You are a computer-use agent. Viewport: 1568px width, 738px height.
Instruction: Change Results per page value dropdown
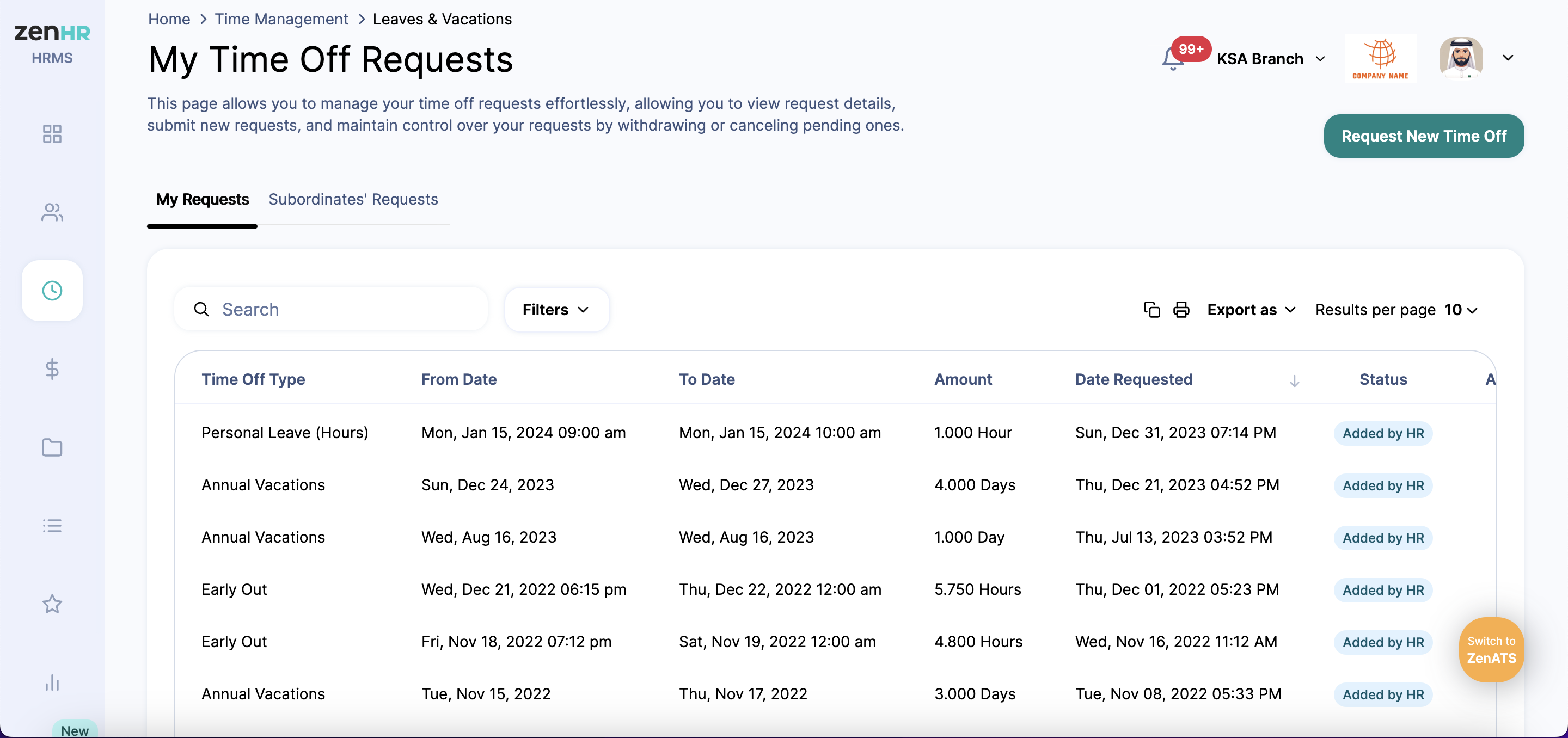click(x=1461, y=310)
